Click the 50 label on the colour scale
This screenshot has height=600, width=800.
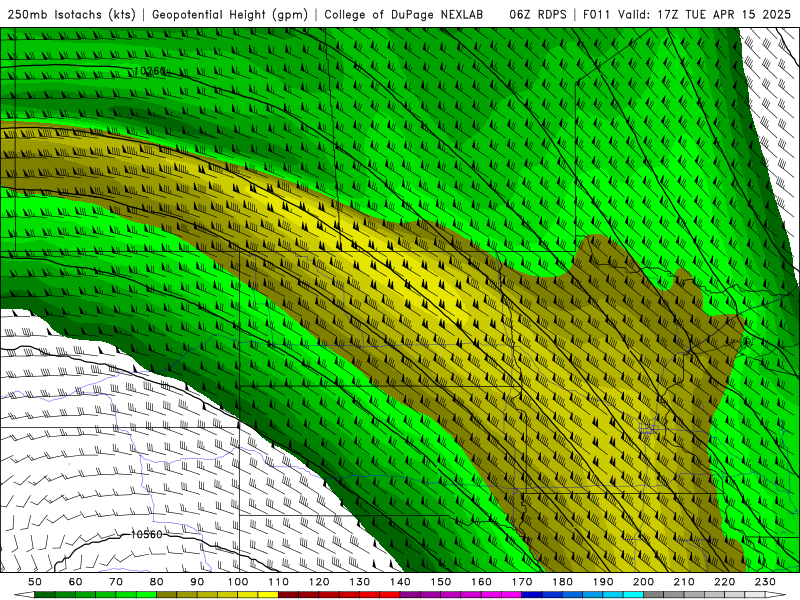coord(35,582)
